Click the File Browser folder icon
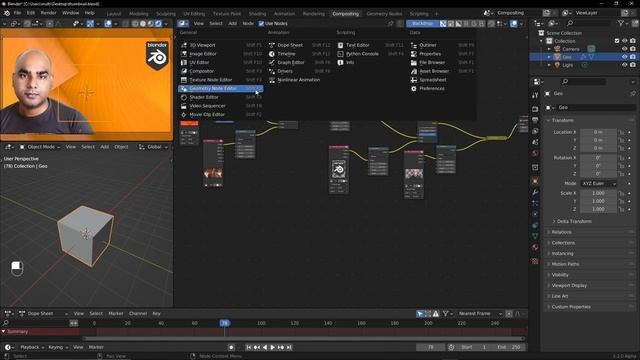Image resolution: width=640 pixels, height=360 pixels. click(413, 62)
